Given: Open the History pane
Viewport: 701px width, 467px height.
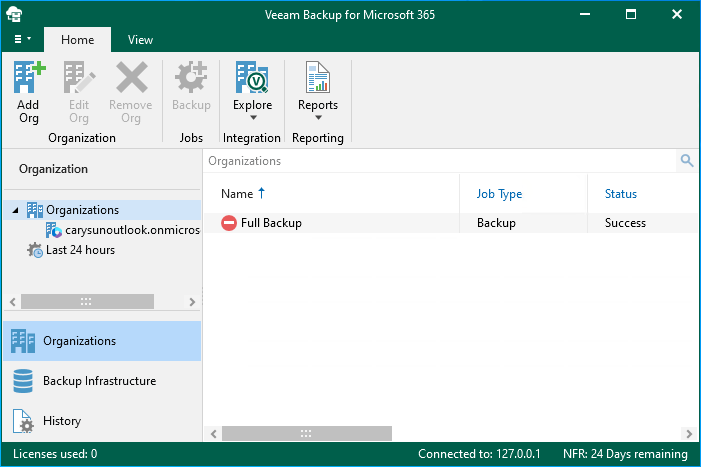Looking at the screenshot, I should click(62, 421).
